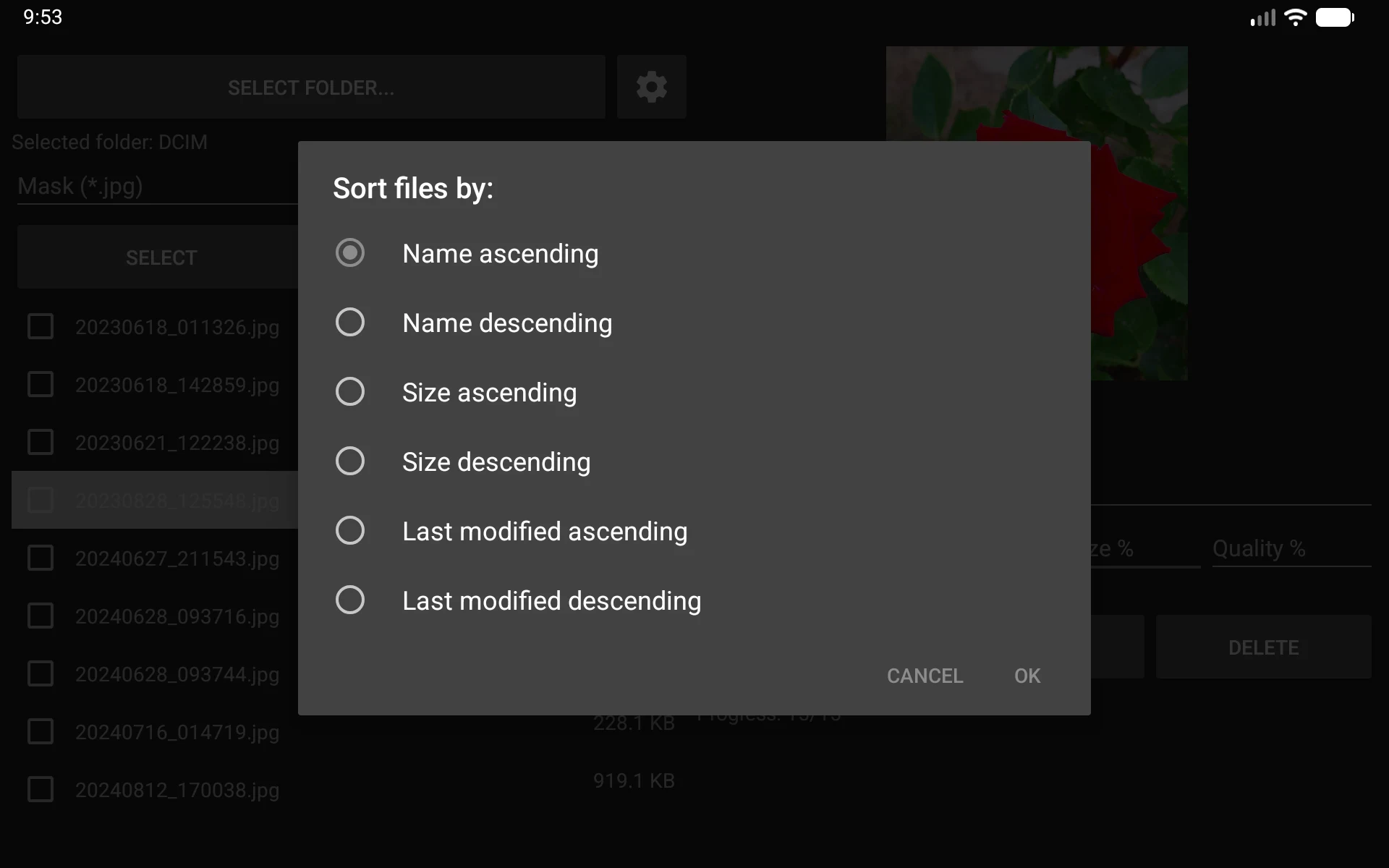1389x868 pixels.
Task: Check the Wi-Fi status icon
Action: coord(1295,17)
